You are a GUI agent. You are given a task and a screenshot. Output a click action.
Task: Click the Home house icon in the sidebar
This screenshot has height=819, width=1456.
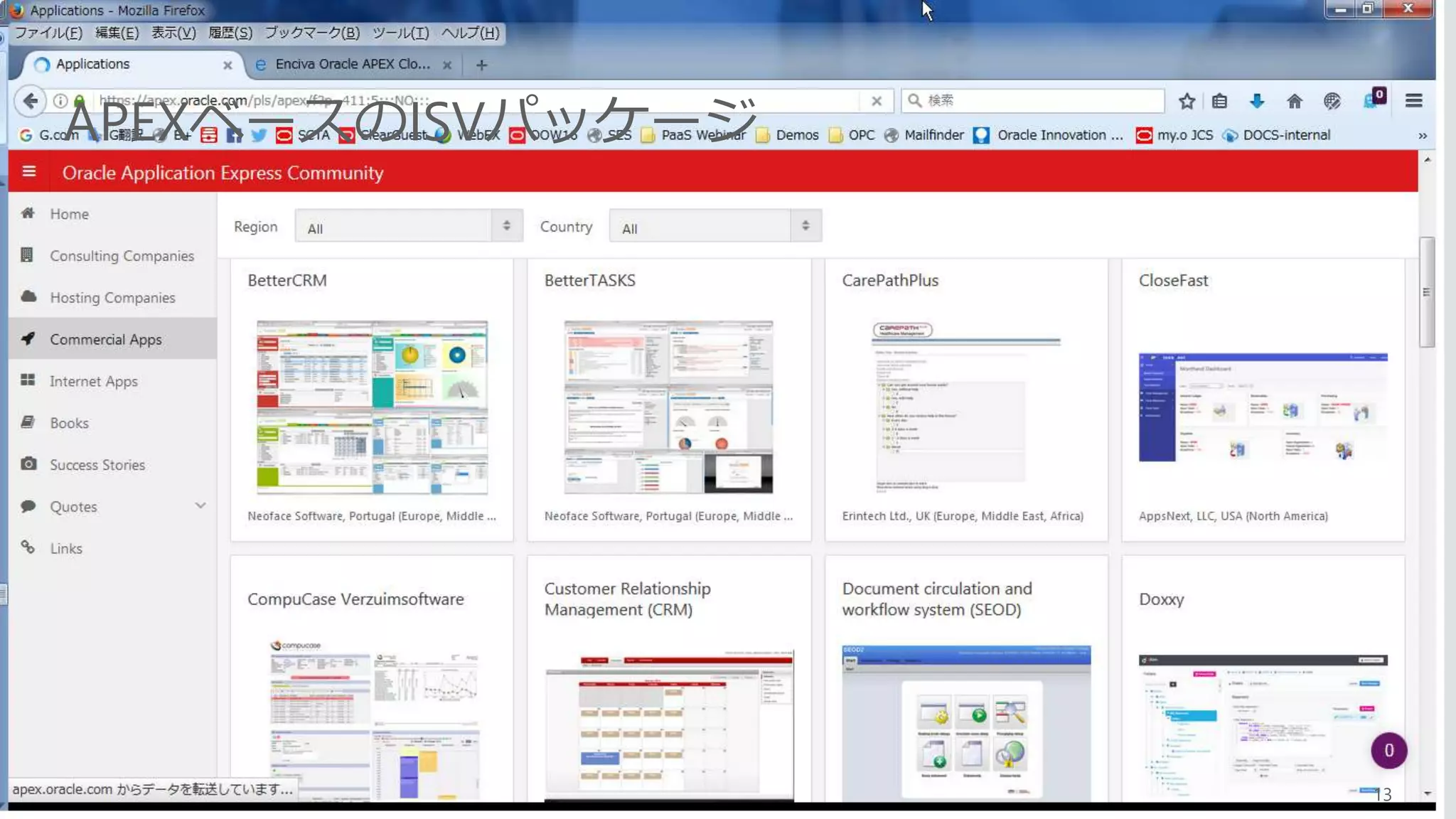[x=28, y=213]
